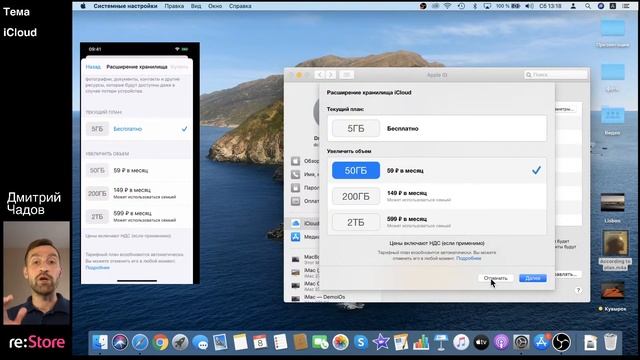Go back with the left chevron in Apple ID window
This screenshot has width=640, height=360.
(x=320, y=75)
